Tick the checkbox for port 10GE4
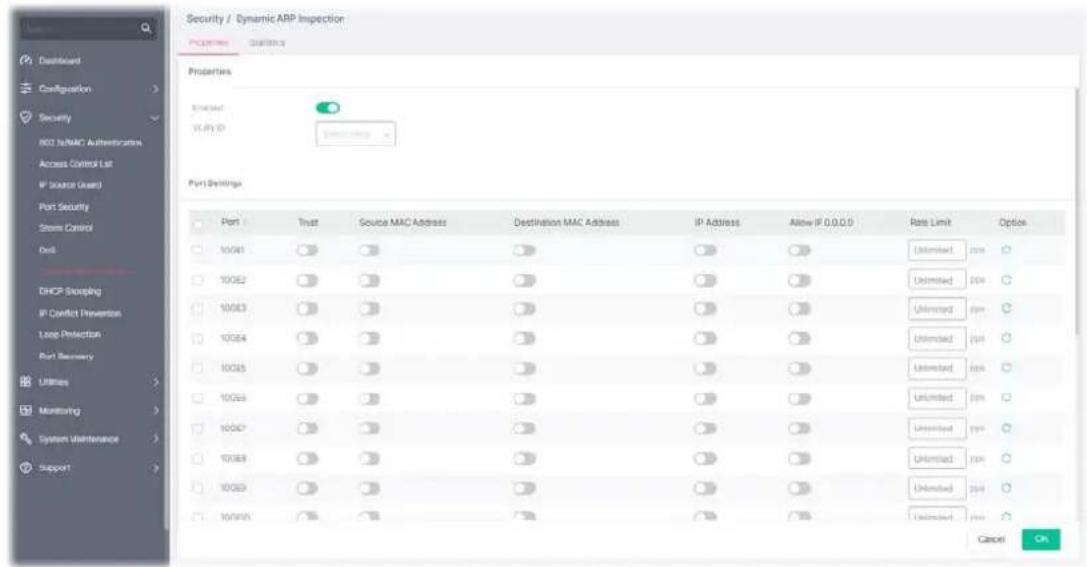This screenshot has height=567, width=1087. [x=198, y=338]
